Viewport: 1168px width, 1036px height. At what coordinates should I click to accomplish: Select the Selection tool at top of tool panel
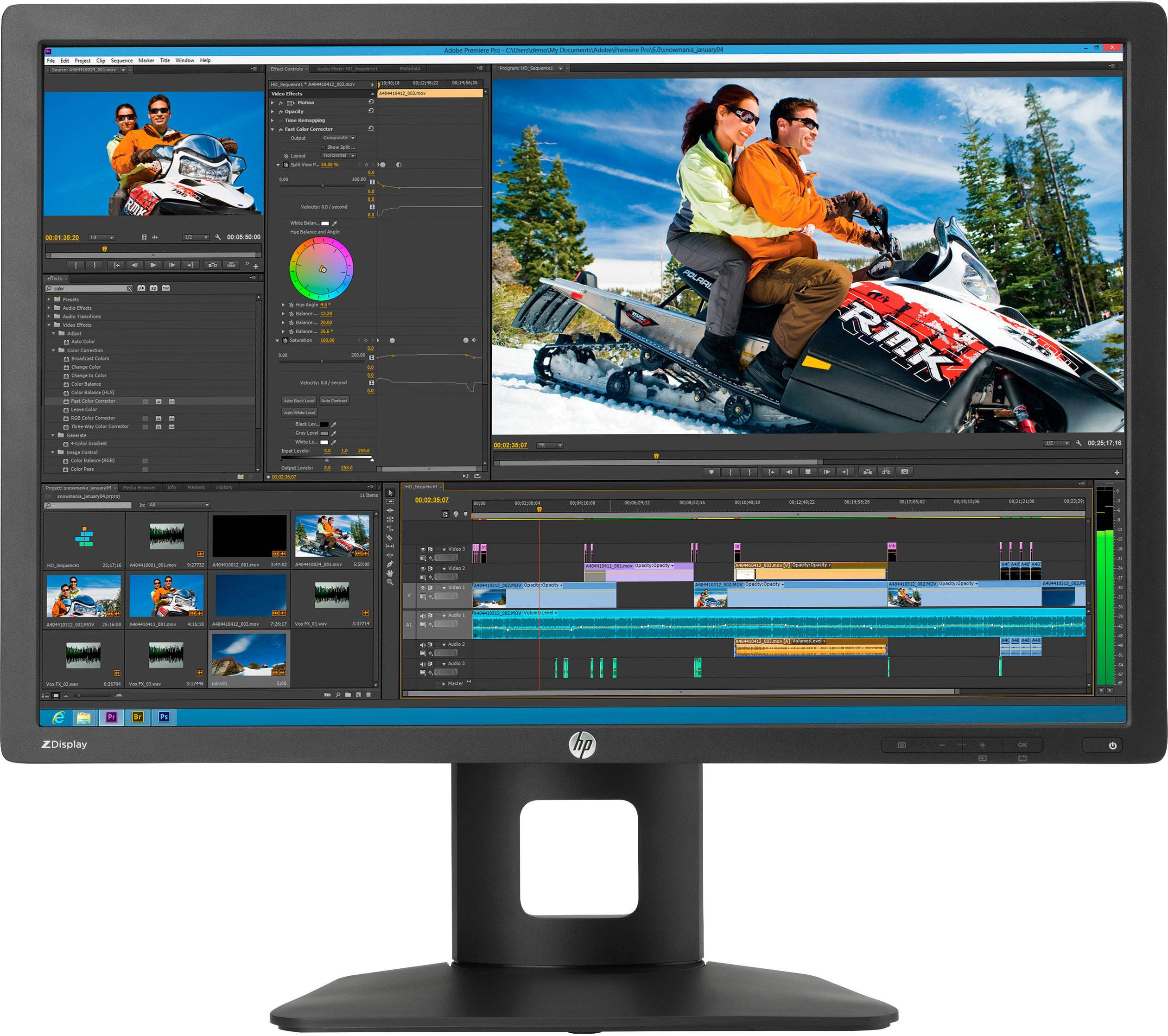[391, 494]
